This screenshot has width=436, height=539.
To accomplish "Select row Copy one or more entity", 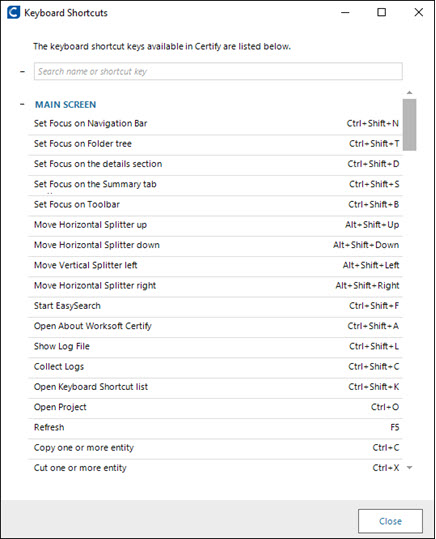I will pos(215,448).
